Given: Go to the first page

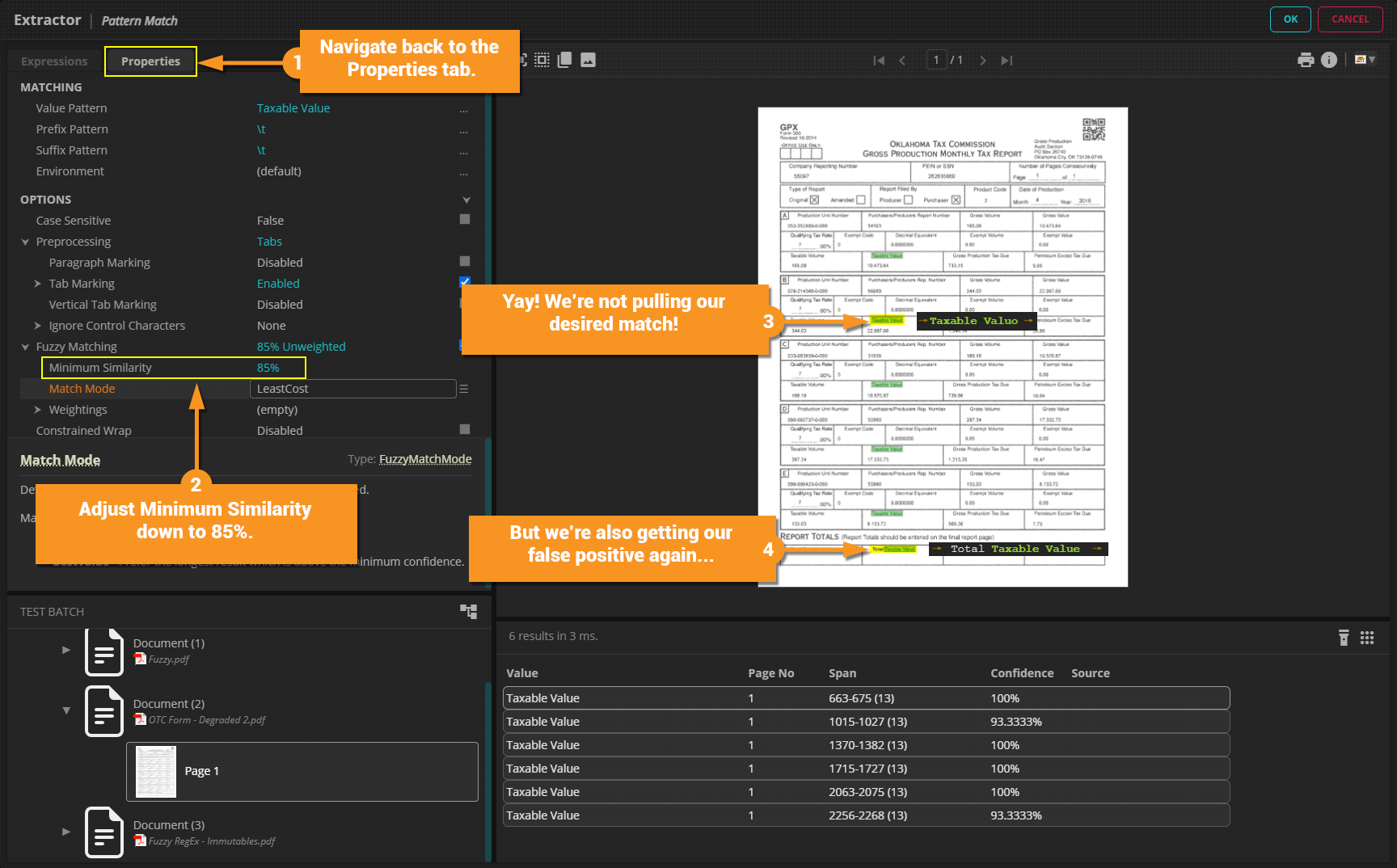Looking at the screenshot, I should pyautogui.click(x=879, y=61).
